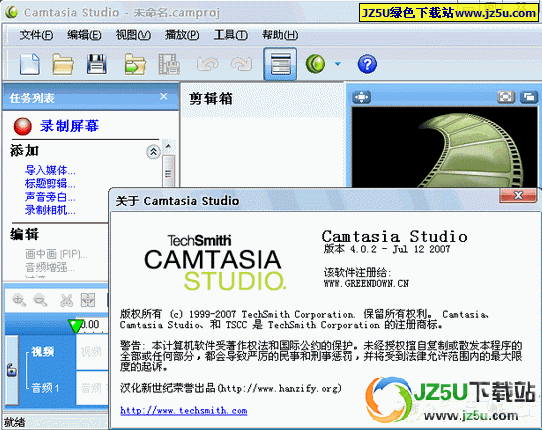Close the 任务列表 panel
Screen dimensions: 542x430
point(163,96)
